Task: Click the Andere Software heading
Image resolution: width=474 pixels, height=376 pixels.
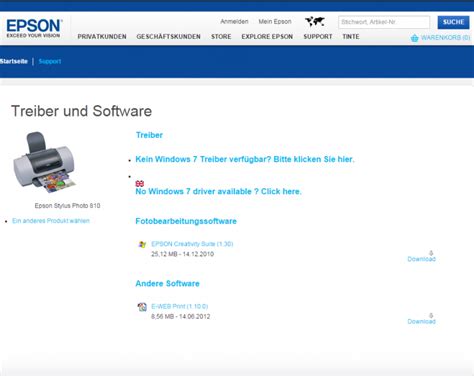Action: pos(167,284)
